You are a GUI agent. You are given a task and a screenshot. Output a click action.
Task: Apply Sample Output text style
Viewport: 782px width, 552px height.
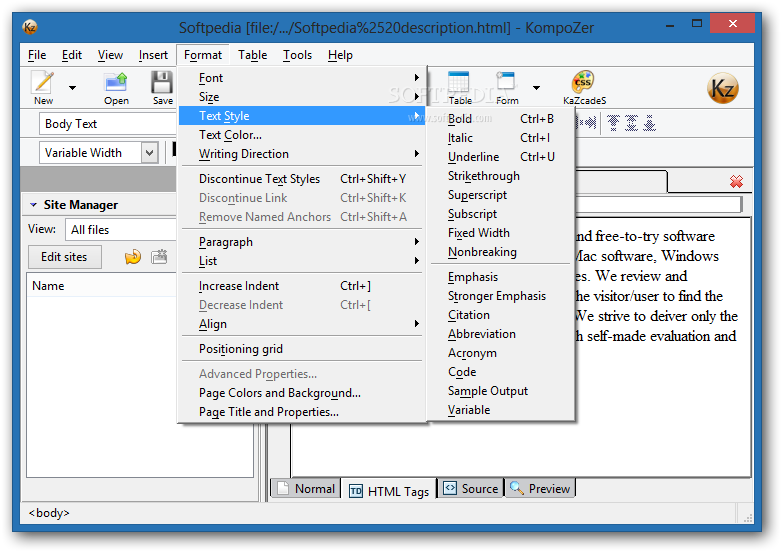[x=500, y=390]
